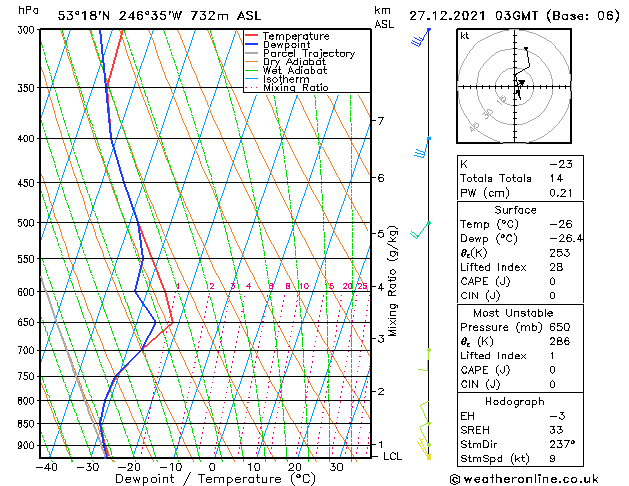
Task: Click the Surface section heading
Action: click(x=516, y=210)
